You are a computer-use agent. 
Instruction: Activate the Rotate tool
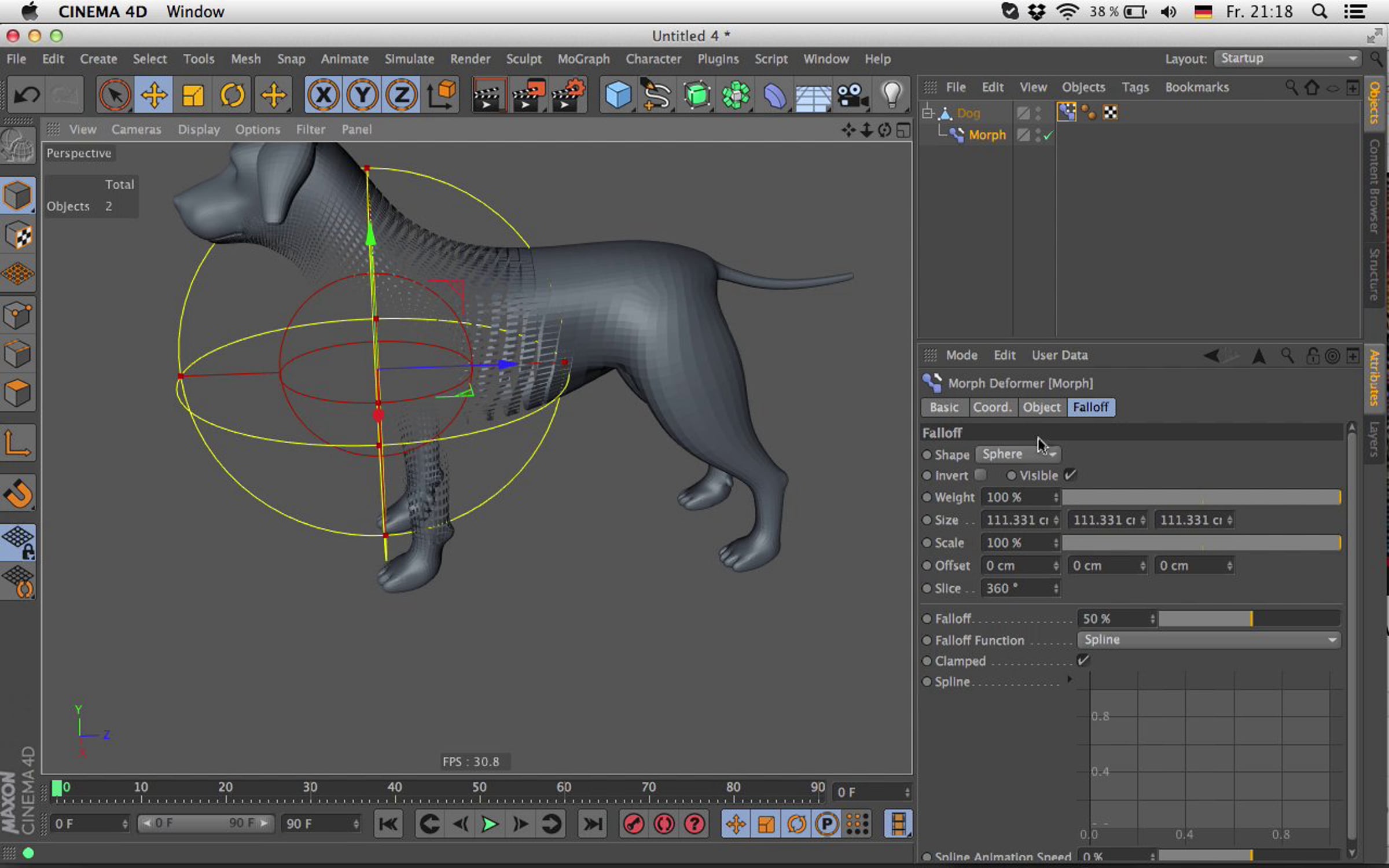232,94
